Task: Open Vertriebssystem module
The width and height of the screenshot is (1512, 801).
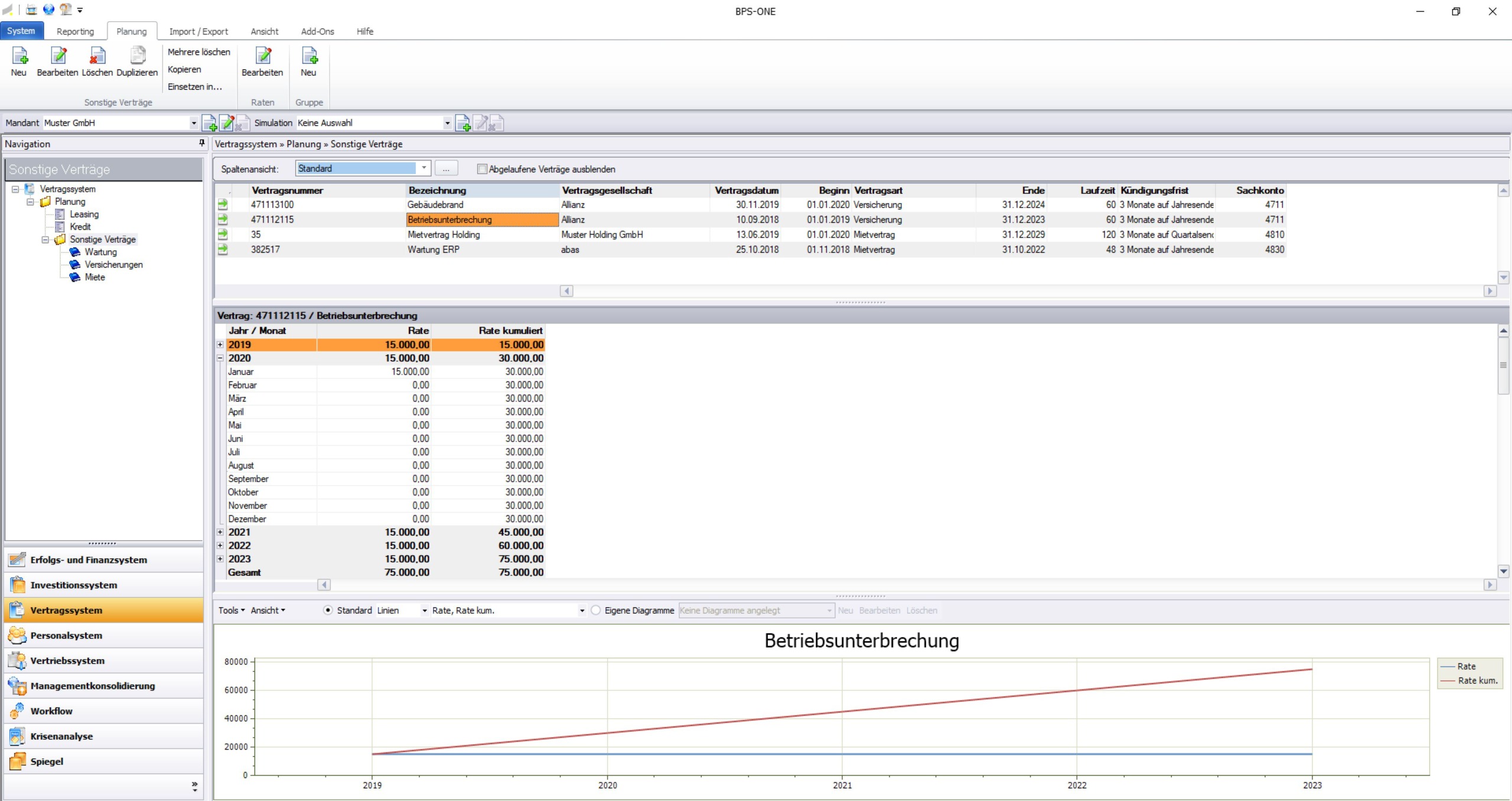Action: pos(104,660)
